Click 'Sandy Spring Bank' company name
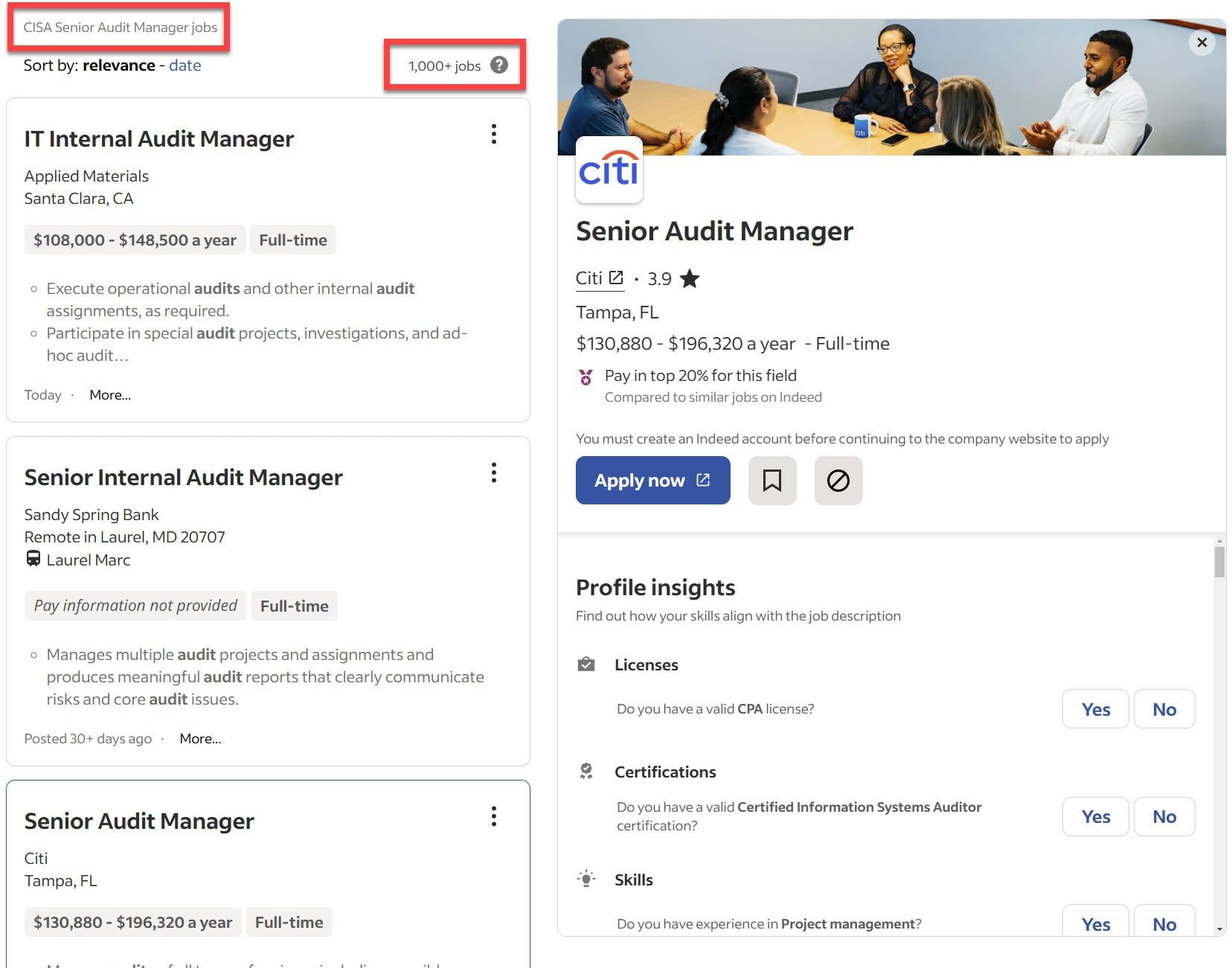 pos(92,515)
